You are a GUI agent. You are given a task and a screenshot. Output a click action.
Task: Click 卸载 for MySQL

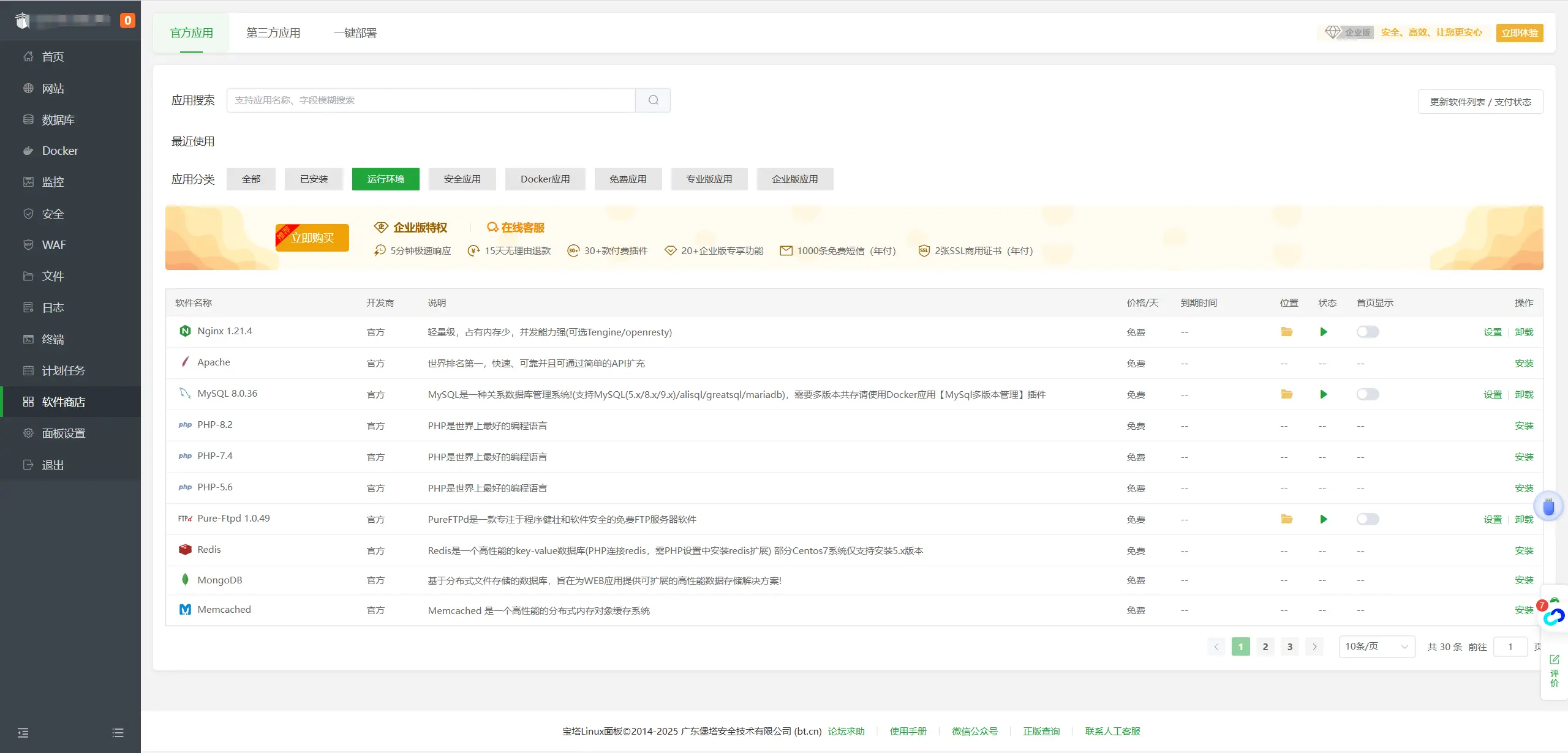(1524, 395)
